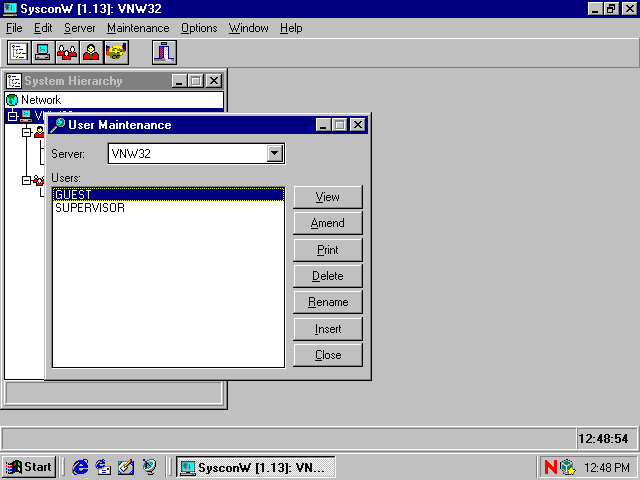Screen dimensions: 640x480
Task: Open the Help menu
Action: tap(291, 28)
